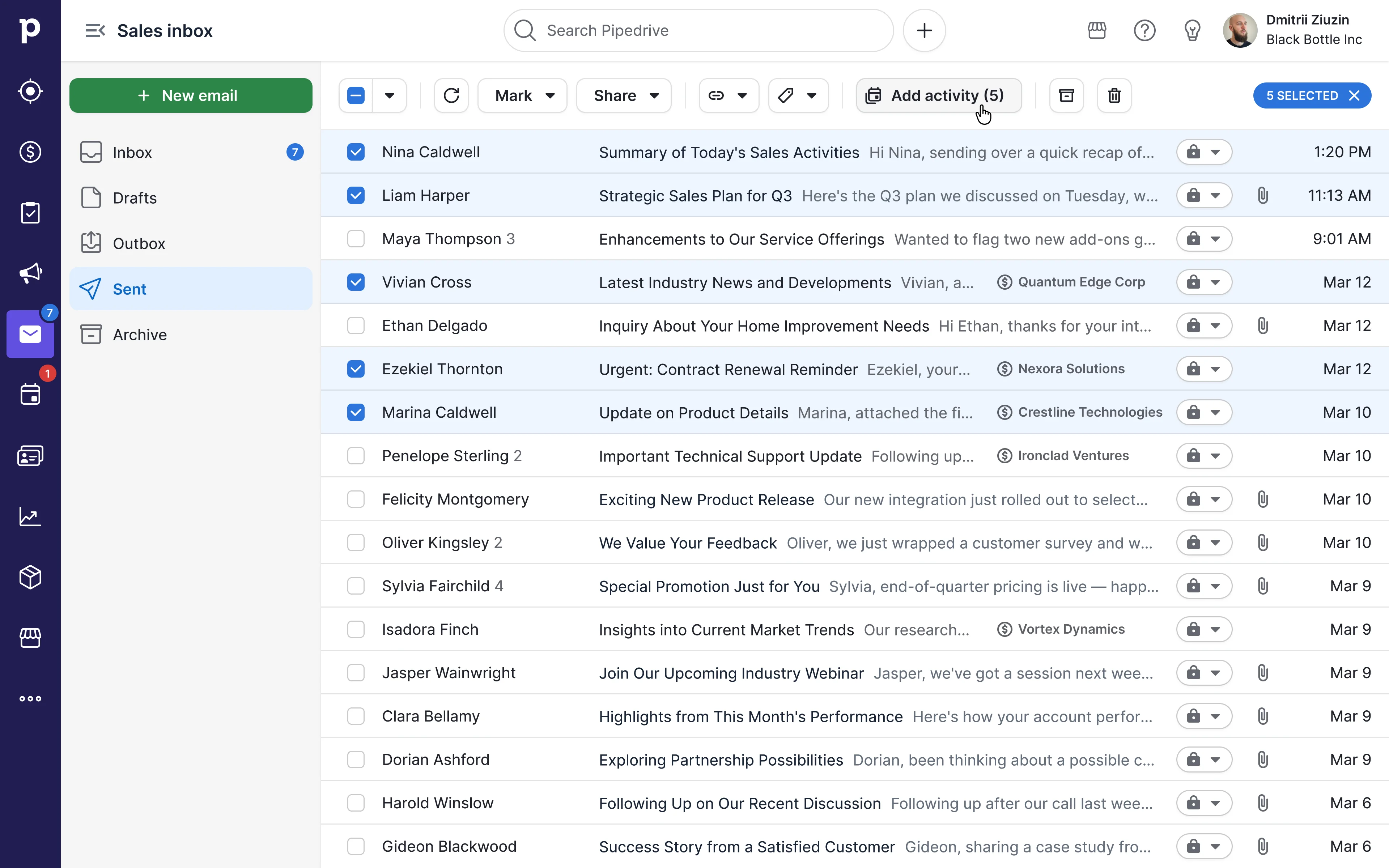Open the help question mark icon
1389x868 pixels.
pyautogui.click(x=1144, y=30)
